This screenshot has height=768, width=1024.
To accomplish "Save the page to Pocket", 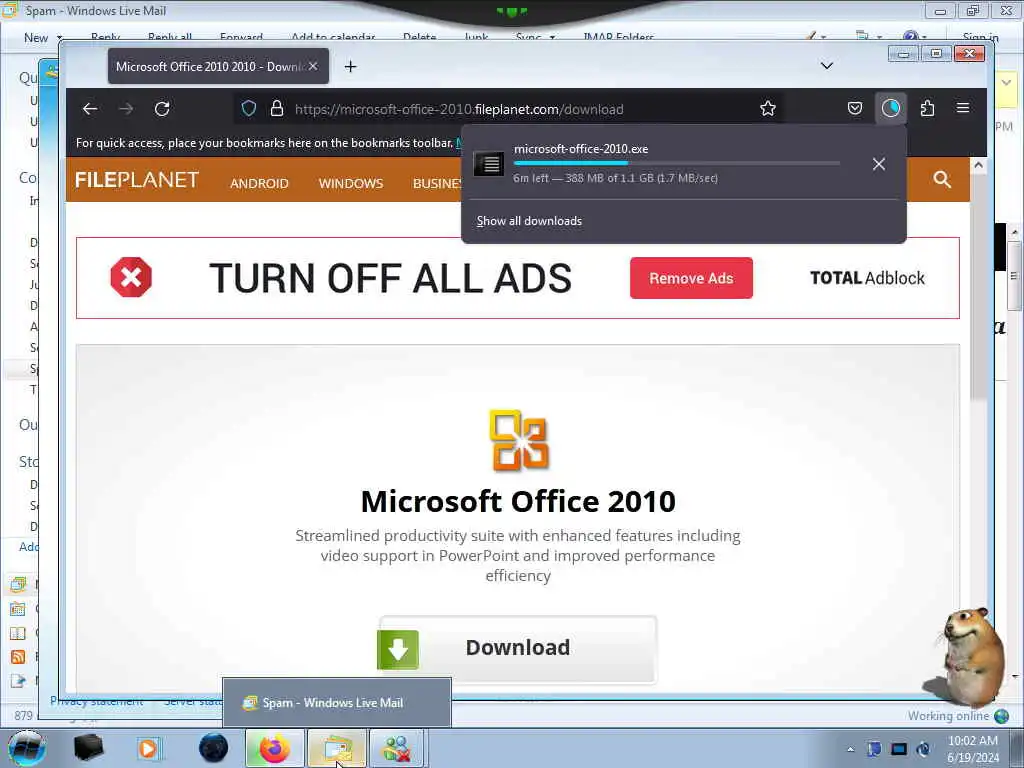I will (855, 108).
